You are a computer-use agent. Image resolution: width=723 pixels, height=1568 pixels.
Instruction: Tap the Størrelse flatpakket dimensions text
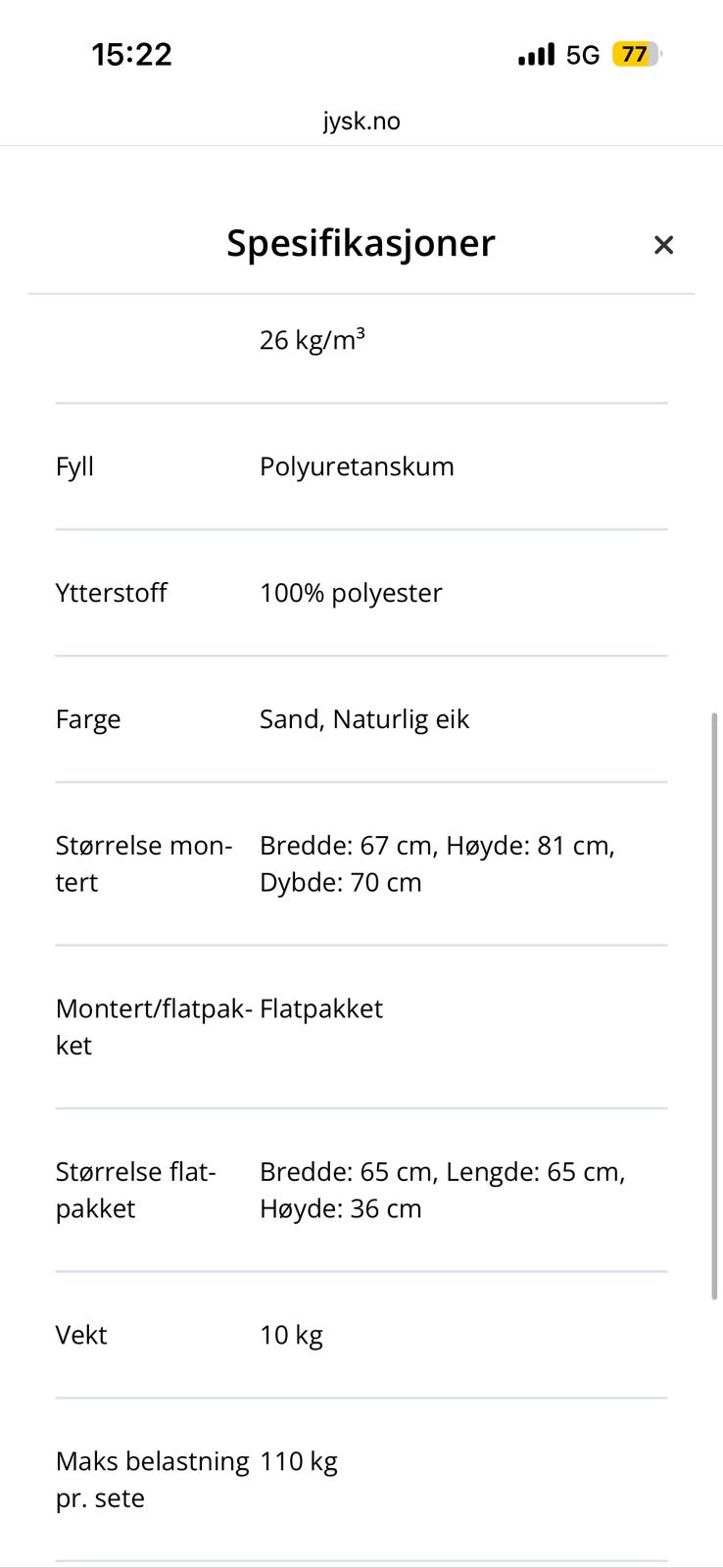(x=442, y=1190)
